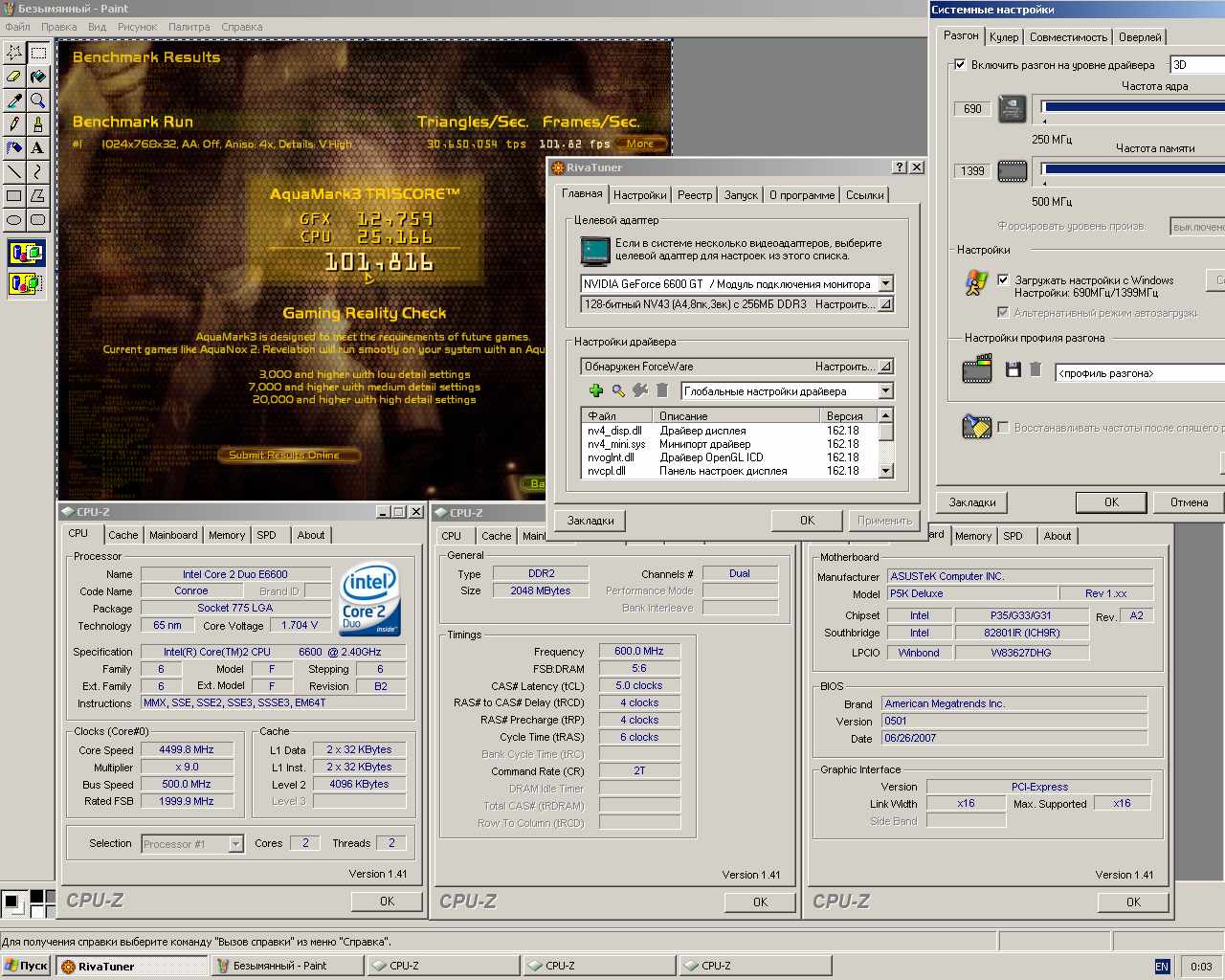Select the Pencil tool in Paint
Viewport: 1225px width, 980px height.
pos(14,124)
